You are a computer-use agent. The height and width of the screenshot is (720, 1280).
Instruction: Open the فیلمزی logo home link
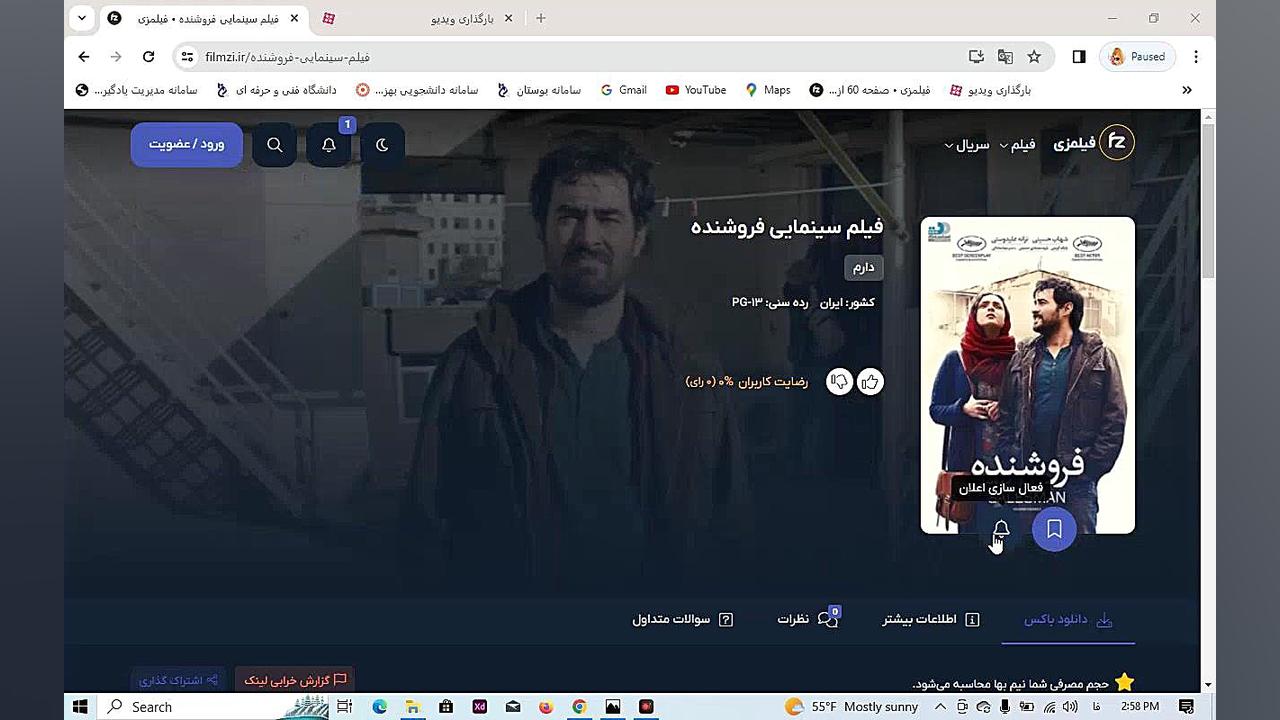(x=1094, y=143)
